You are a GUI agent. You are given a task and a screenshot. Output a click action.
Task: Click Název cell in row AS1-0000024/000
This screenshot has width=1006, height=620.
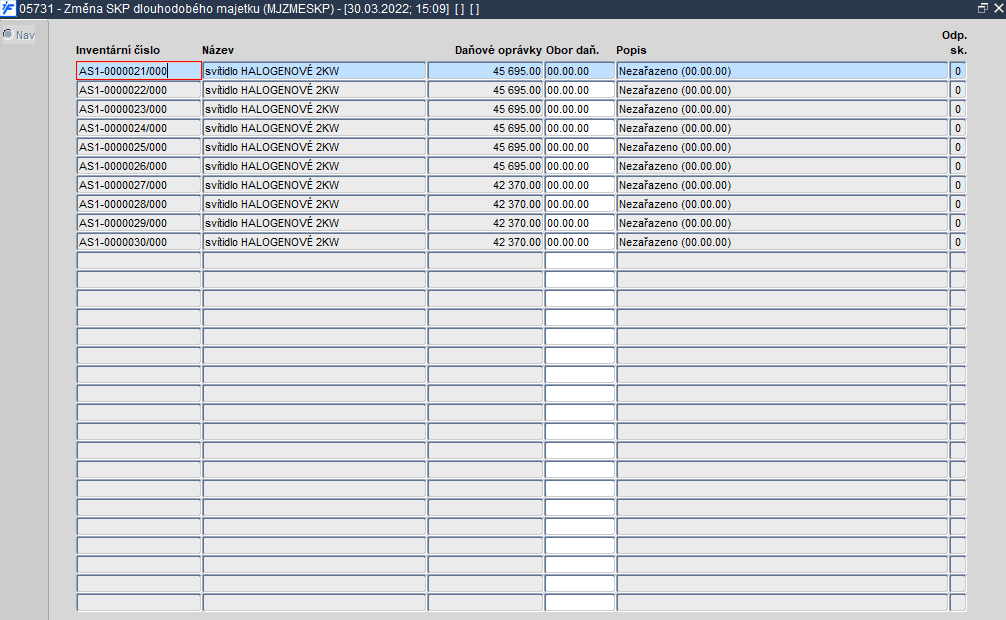[x=314, y=128]
